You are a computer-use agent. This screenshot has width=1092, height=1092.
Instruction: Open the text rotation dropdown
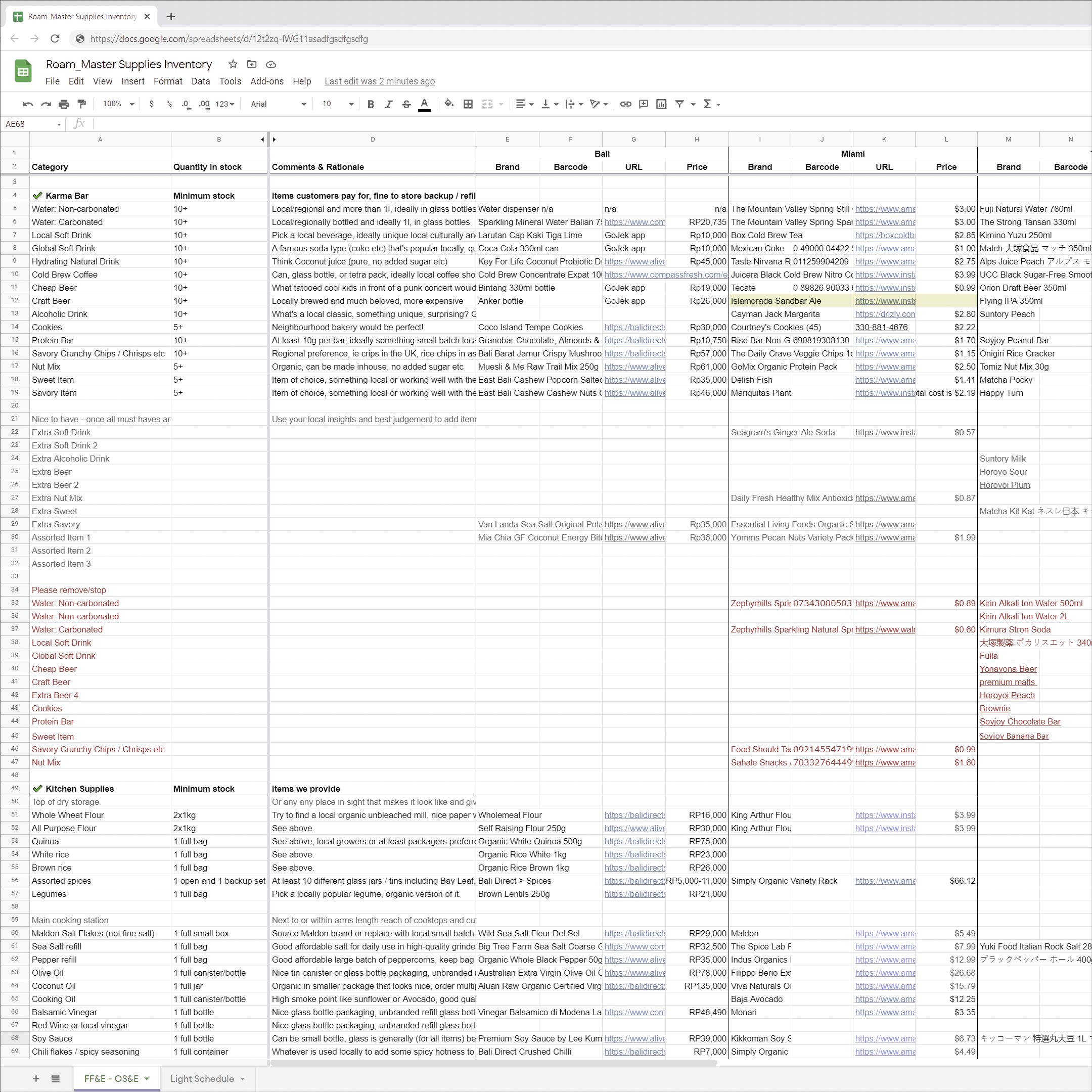[x=599, y=104]
